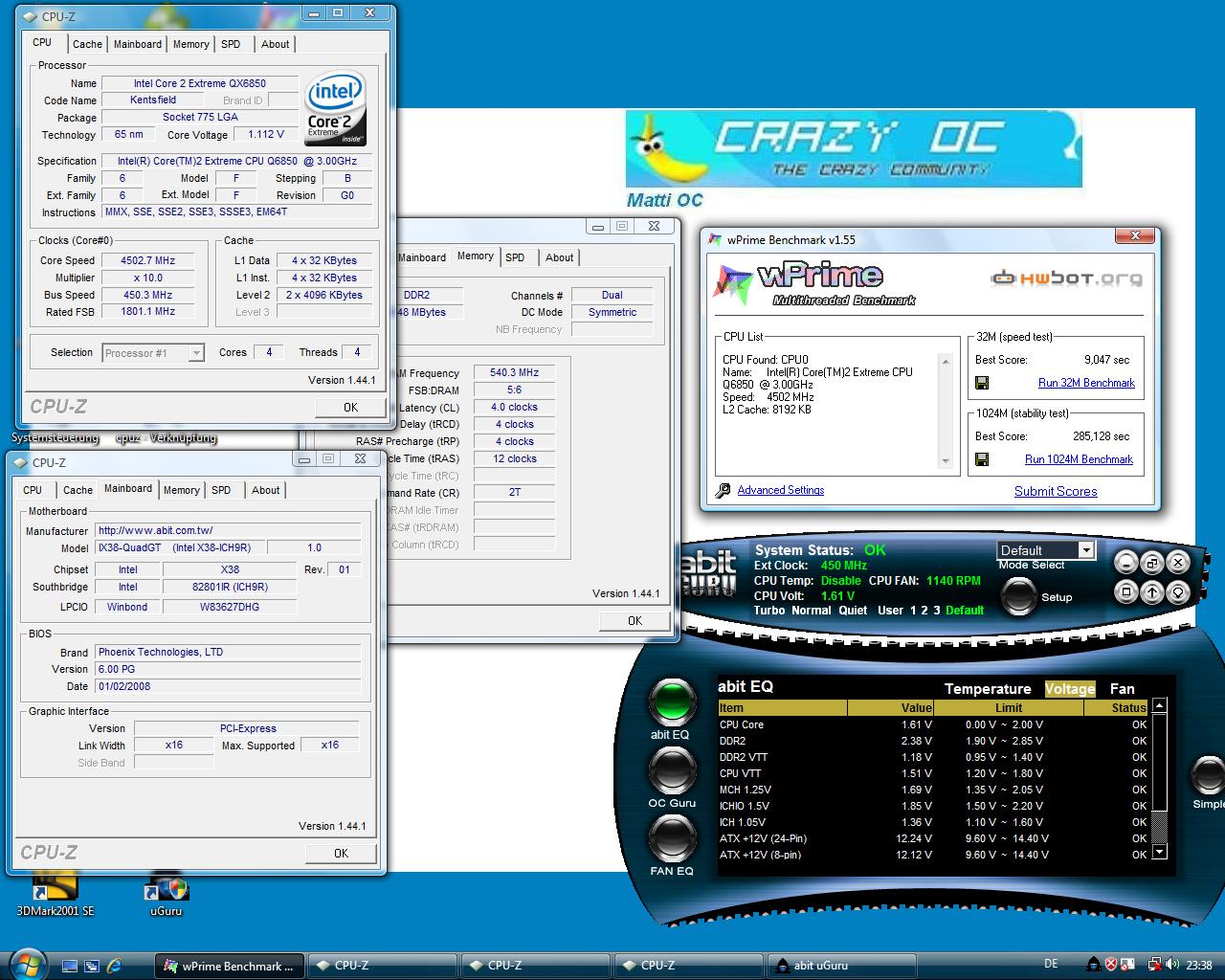The image size is (1225, 980).
Task: Click the wPrime Benchmark taskbar button
Action: coord(230,966)
